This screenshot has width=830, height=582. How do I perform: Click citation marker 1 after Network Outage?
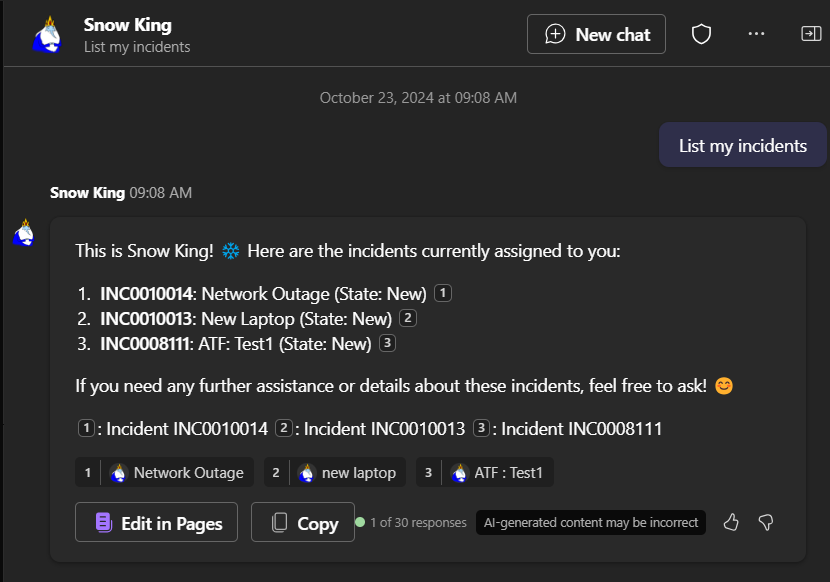443,293
